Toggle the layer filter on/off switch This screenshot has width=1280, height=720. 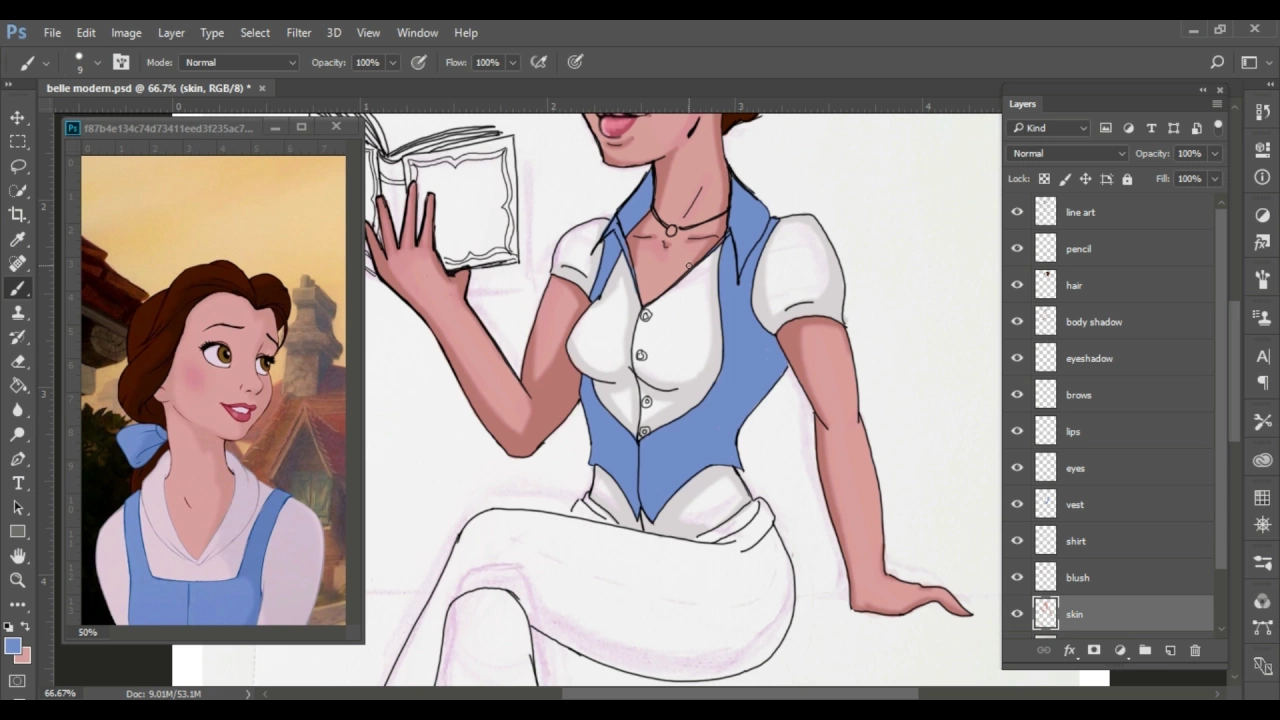point(1218,126)
